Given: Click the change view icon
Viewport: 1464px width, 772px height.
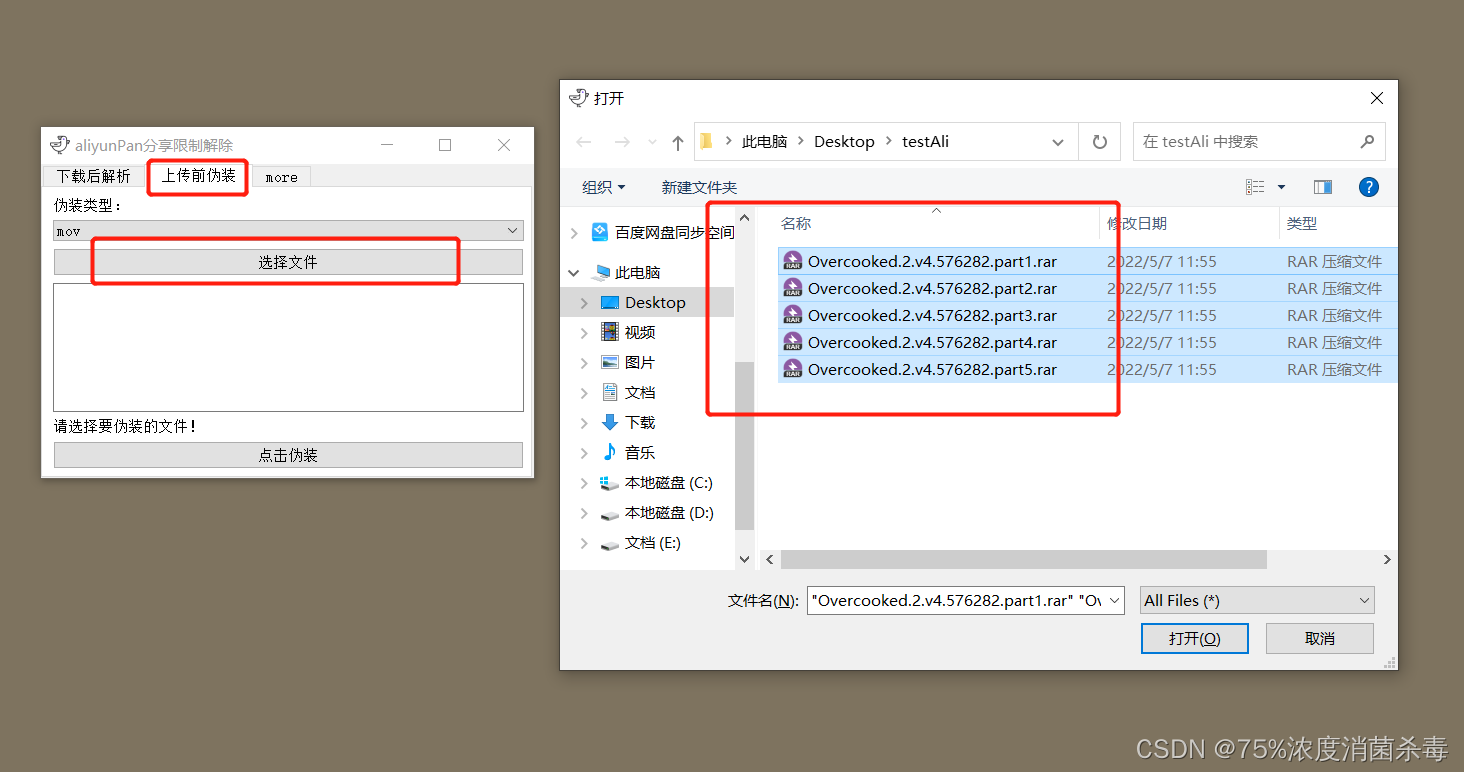Looking at the screenshot, I should click(x=1255, y=187).
